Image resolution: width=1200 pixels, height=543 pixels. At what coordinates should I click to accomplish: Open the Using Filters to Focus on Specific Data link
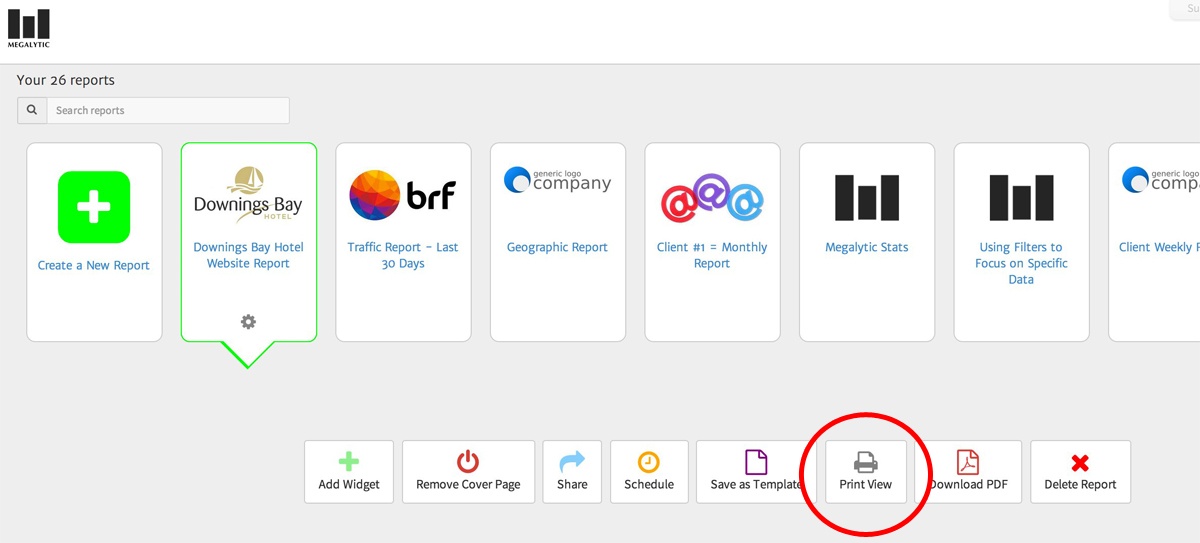1021,263
